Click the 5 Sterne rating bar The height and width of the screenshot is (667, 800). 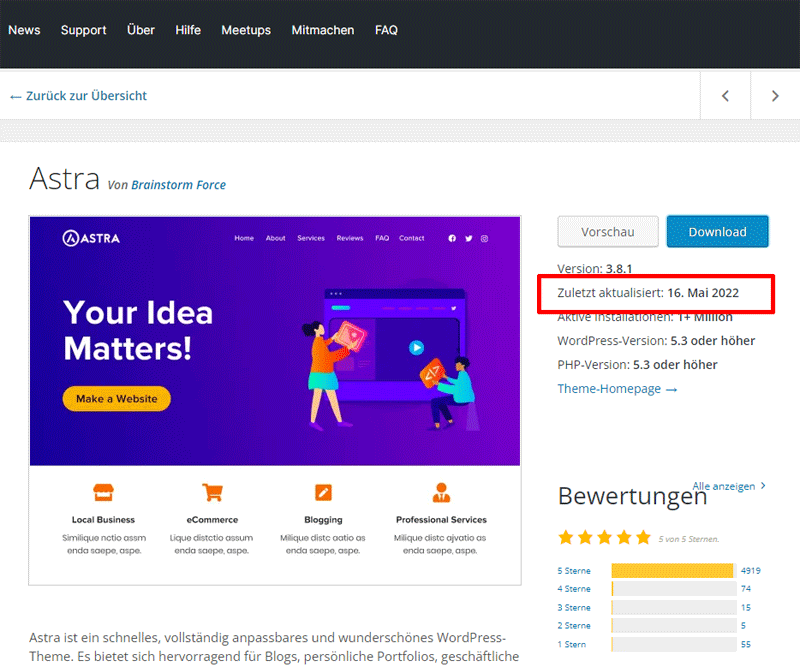pos(674,571)
